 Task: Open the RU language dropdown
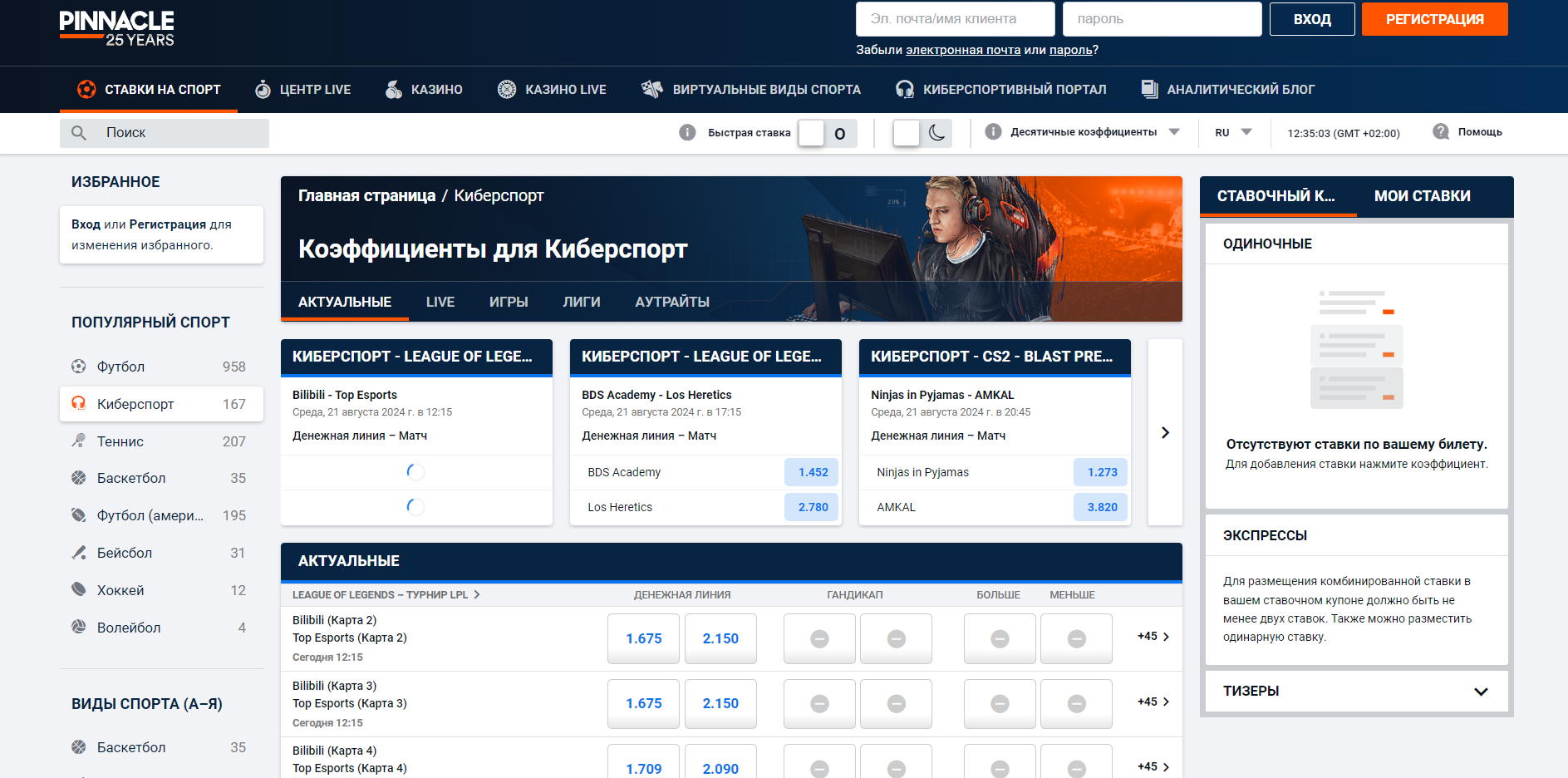click(1233, 132)
